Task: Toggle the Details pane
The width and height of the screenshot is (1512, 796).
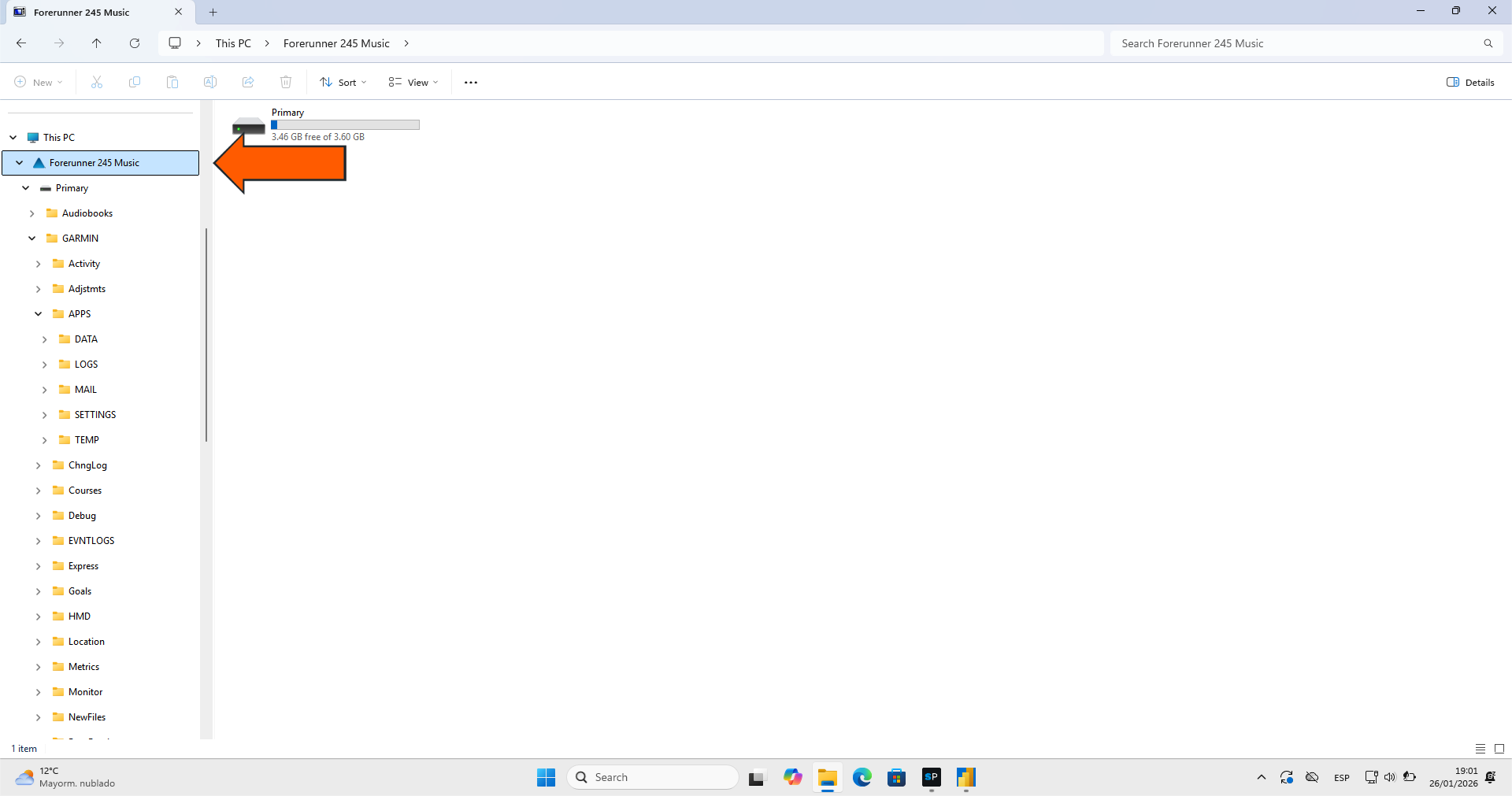Action: point(1470,82)
